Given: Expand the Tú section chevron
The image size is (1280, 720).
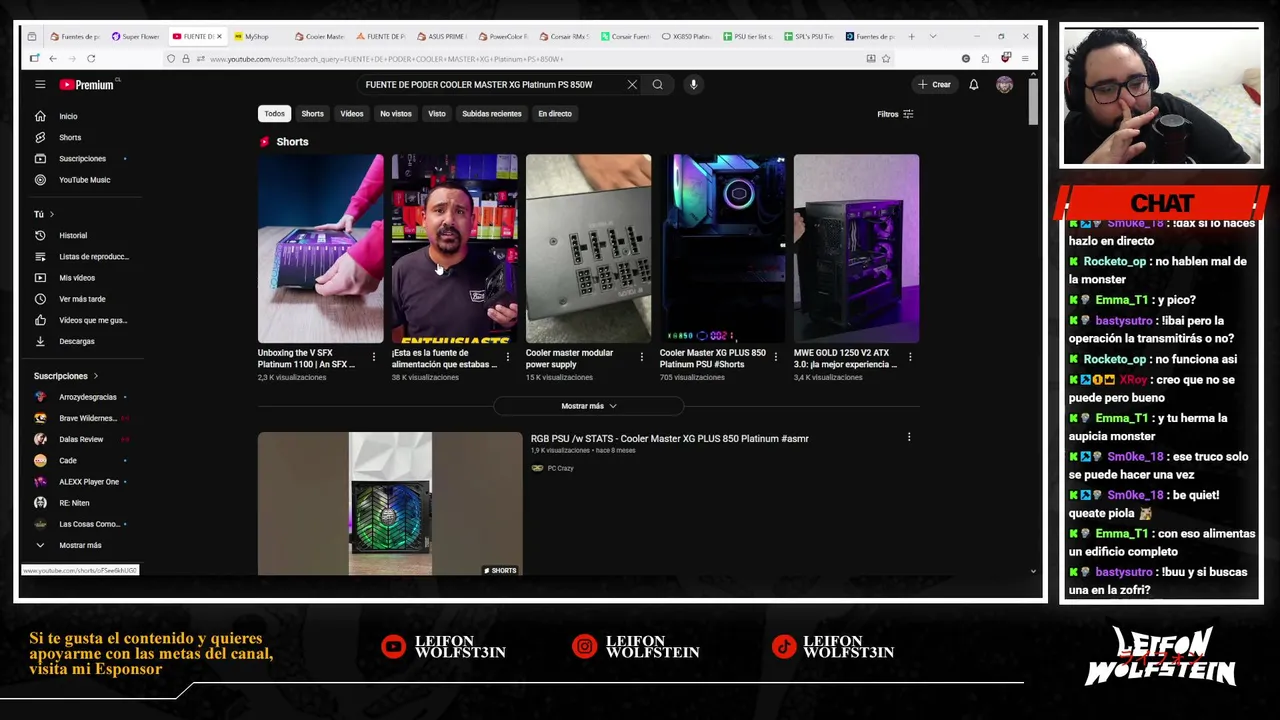Looking at the screenshot, I should coord(51,214).
